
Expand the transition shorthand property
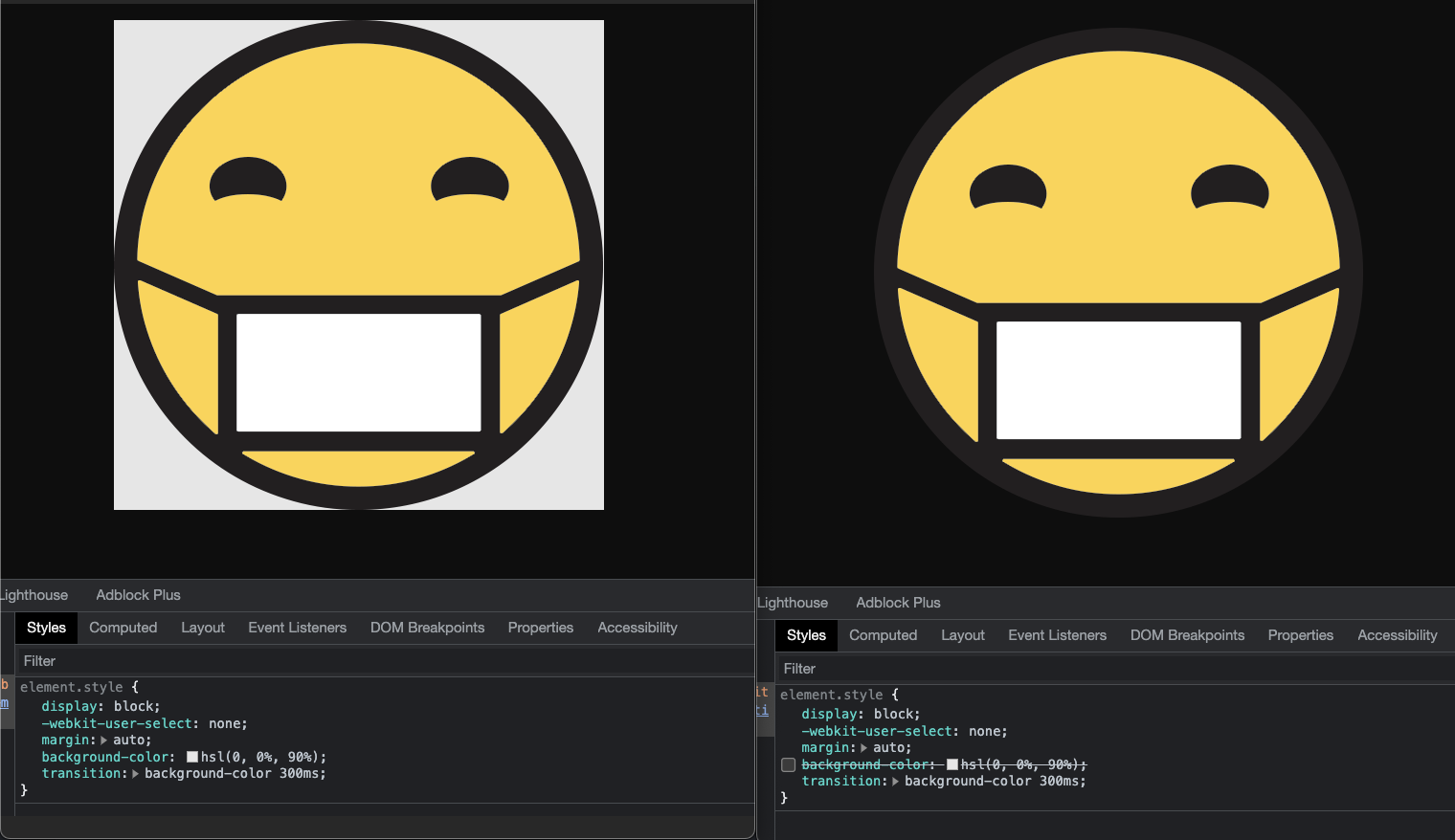tap(136, 773)
